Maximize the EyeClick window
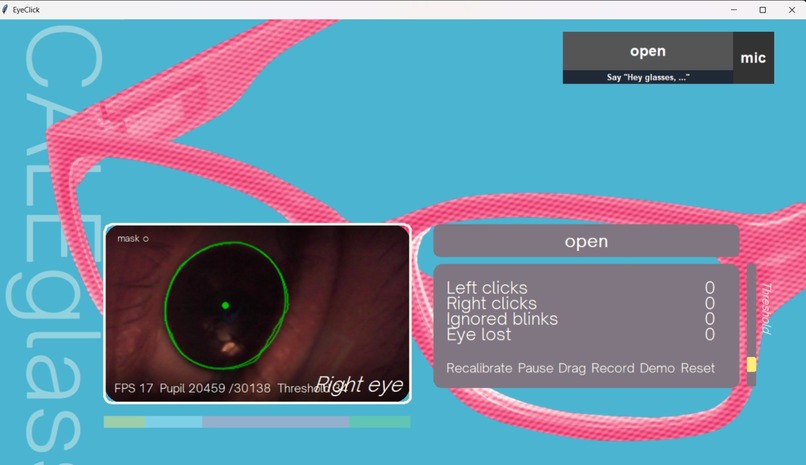Viewport: 806px width, 465px height. 763,10
